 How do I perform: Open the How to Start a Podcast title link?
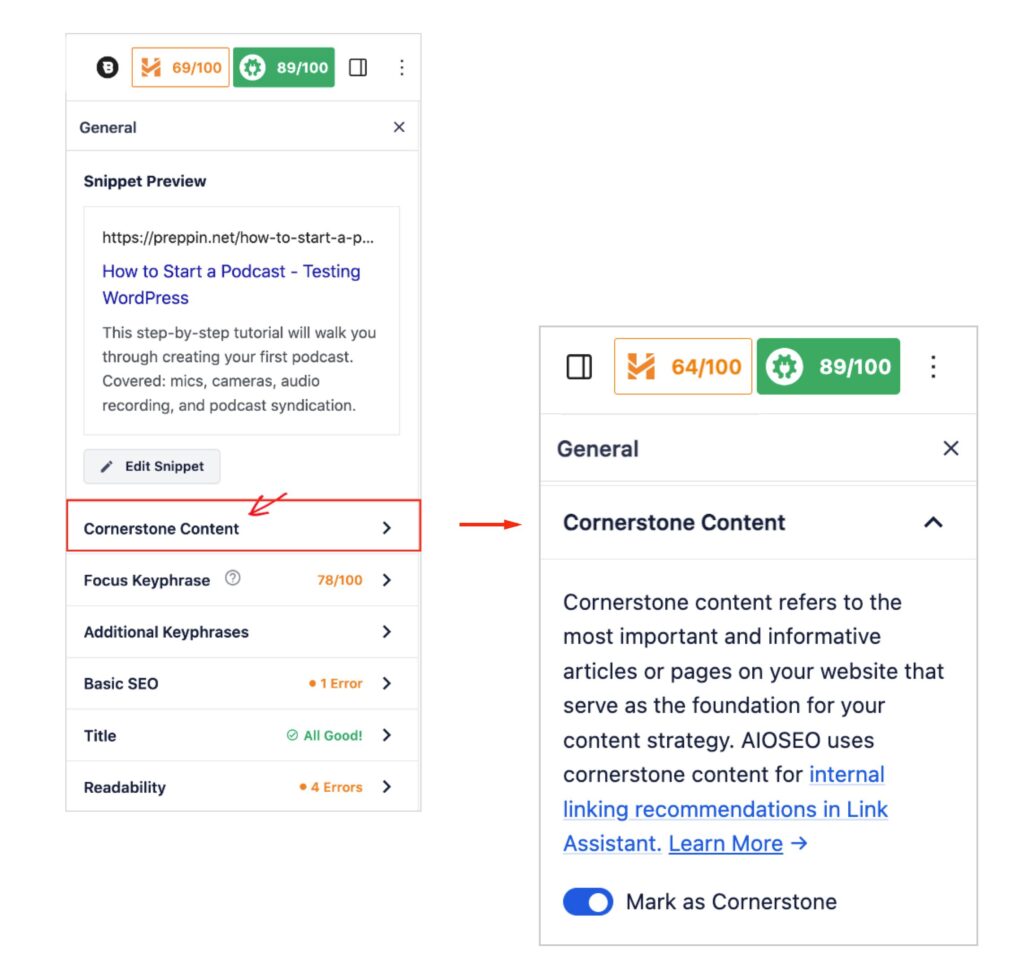pyautogui.click(x=231, y=284)
